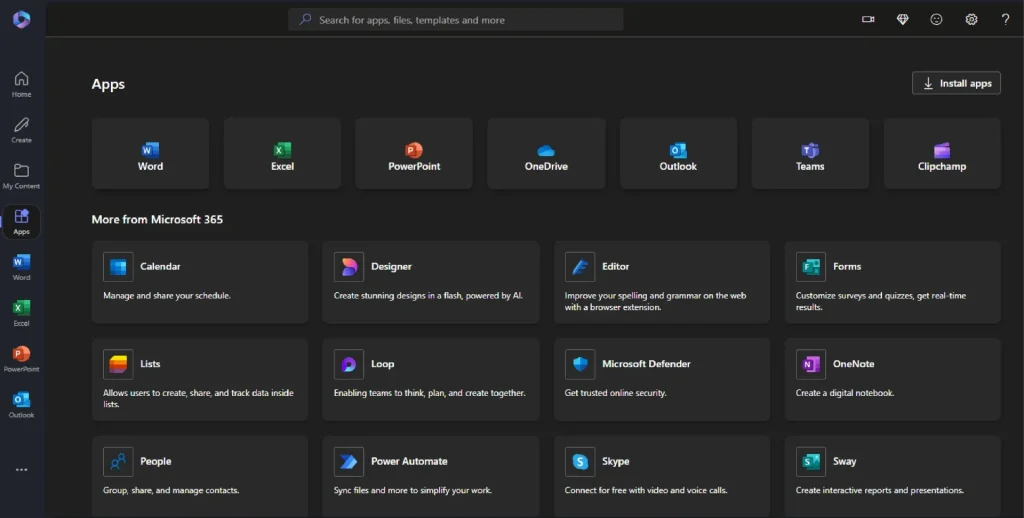Viewport: 1024px width, 518px height.
Task: Focus the search for apps field
Action: 456,20
